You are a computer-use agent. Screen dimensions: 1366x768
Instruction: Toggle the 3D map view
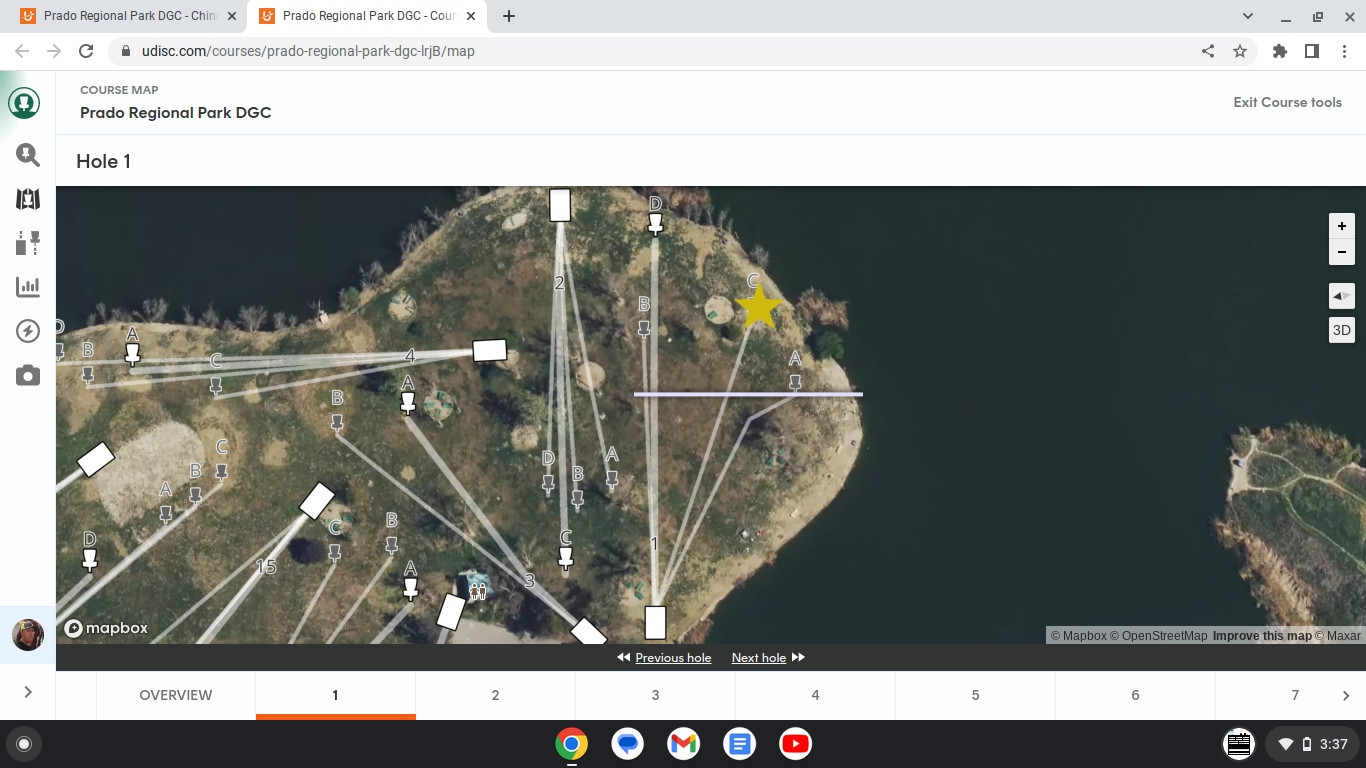[x=1342, y=330]
